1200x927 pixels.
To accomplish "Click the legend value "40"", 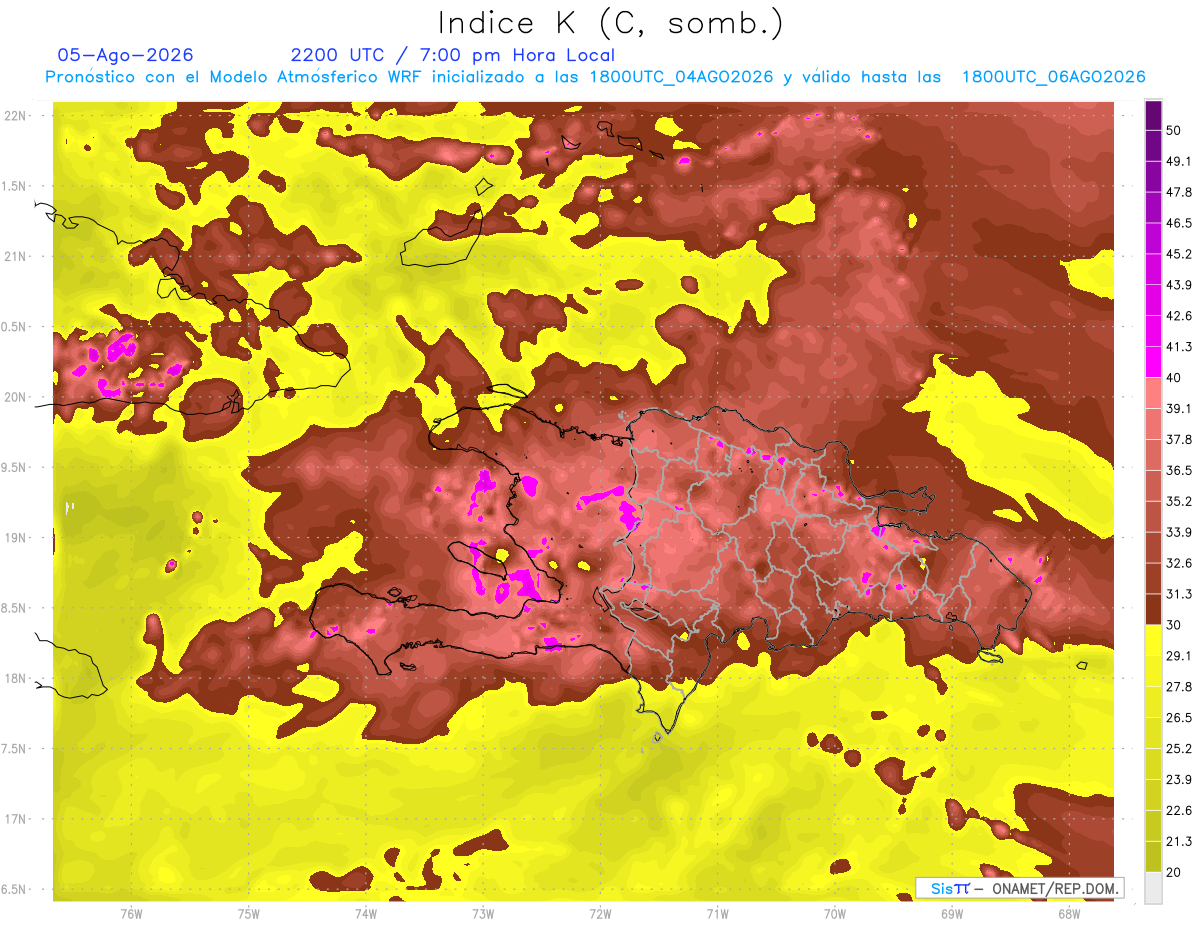I will pyautogui.click(x=1175, y=378).
